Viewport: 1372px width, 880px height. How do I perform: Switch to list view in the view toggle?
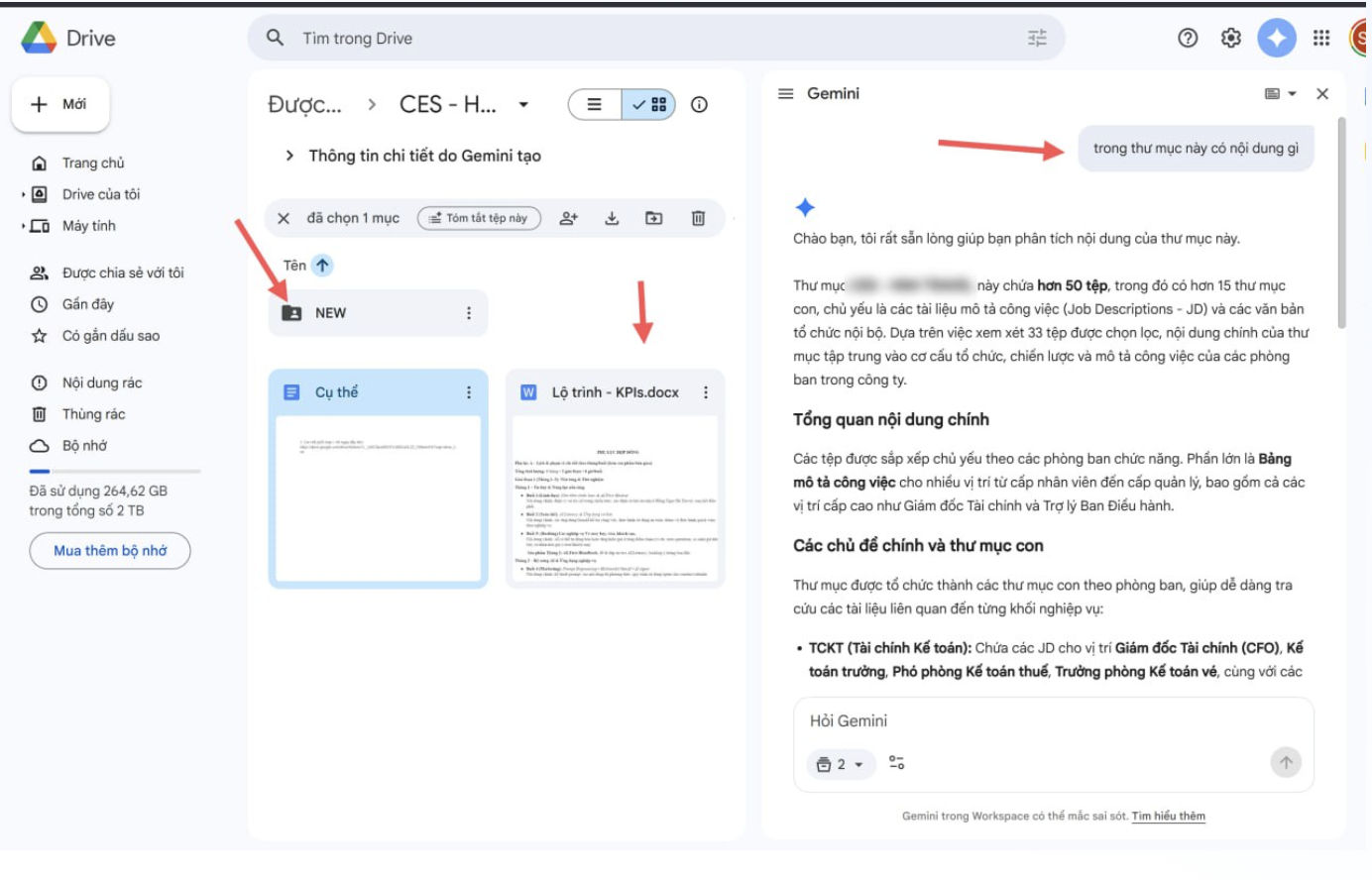click(x=594, y=104)
